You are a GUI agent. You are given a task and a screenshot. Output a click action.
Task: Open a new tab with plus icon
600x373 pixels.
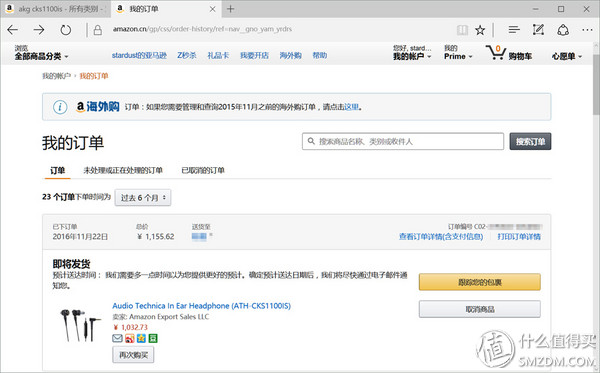[x=230, y=8]
